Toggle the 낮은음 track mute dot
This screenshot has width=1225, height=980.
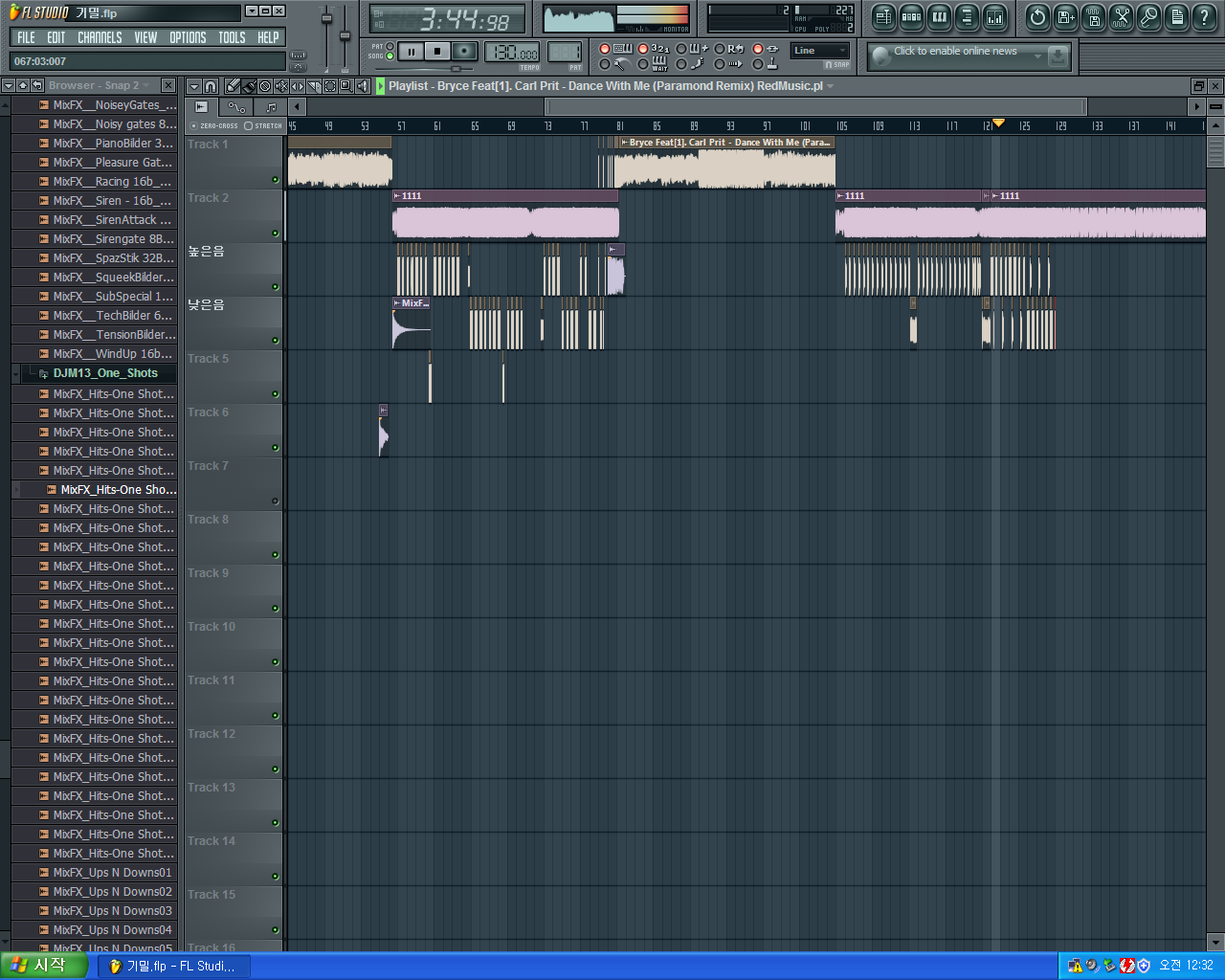[276, 341]
